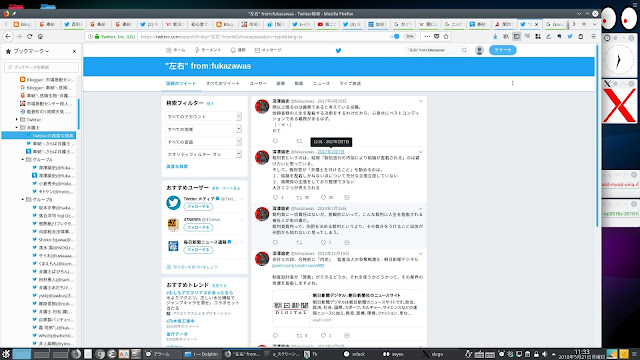Image resolution: width=640 pixels, height=360 pixels.
Task: Open the Twitter notifications bell
Action: pos(238,50)
